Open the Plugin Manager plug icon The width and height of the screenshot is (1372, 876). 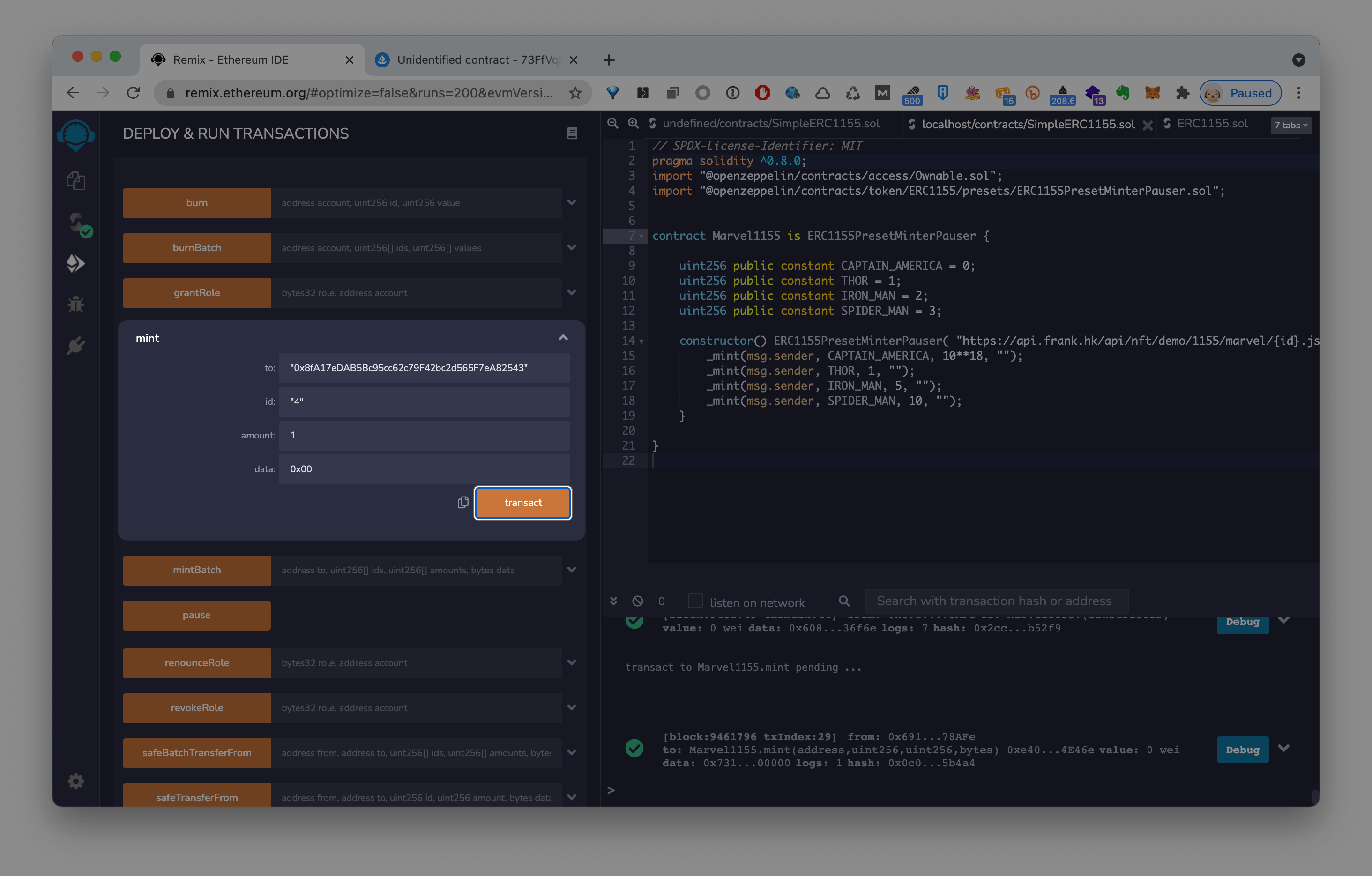point(76,346)
